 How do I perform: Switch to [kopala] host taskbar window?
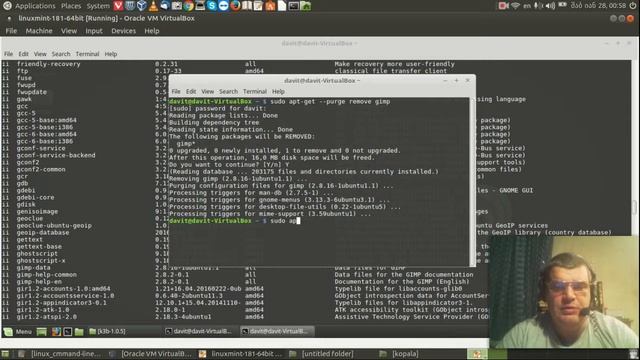pos(400,354)
